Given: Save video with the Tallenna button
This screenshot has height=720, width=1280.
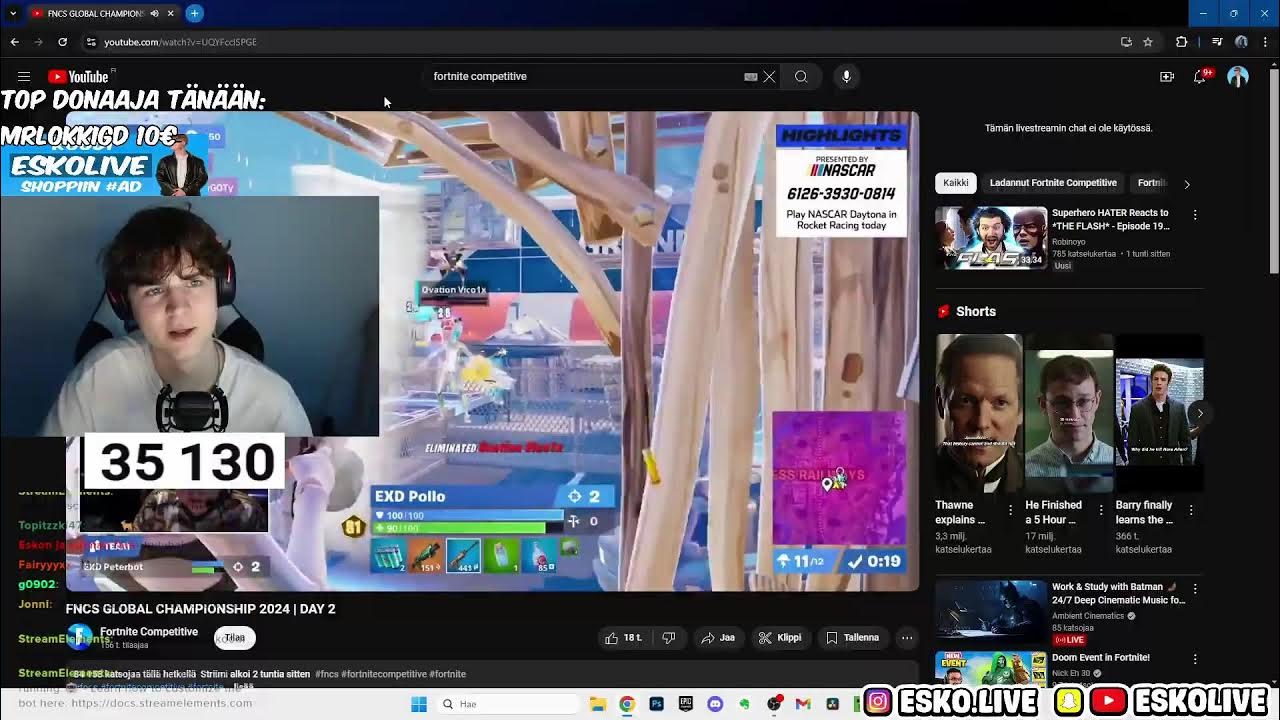Looking at the screenshot, I should [853, 637].
